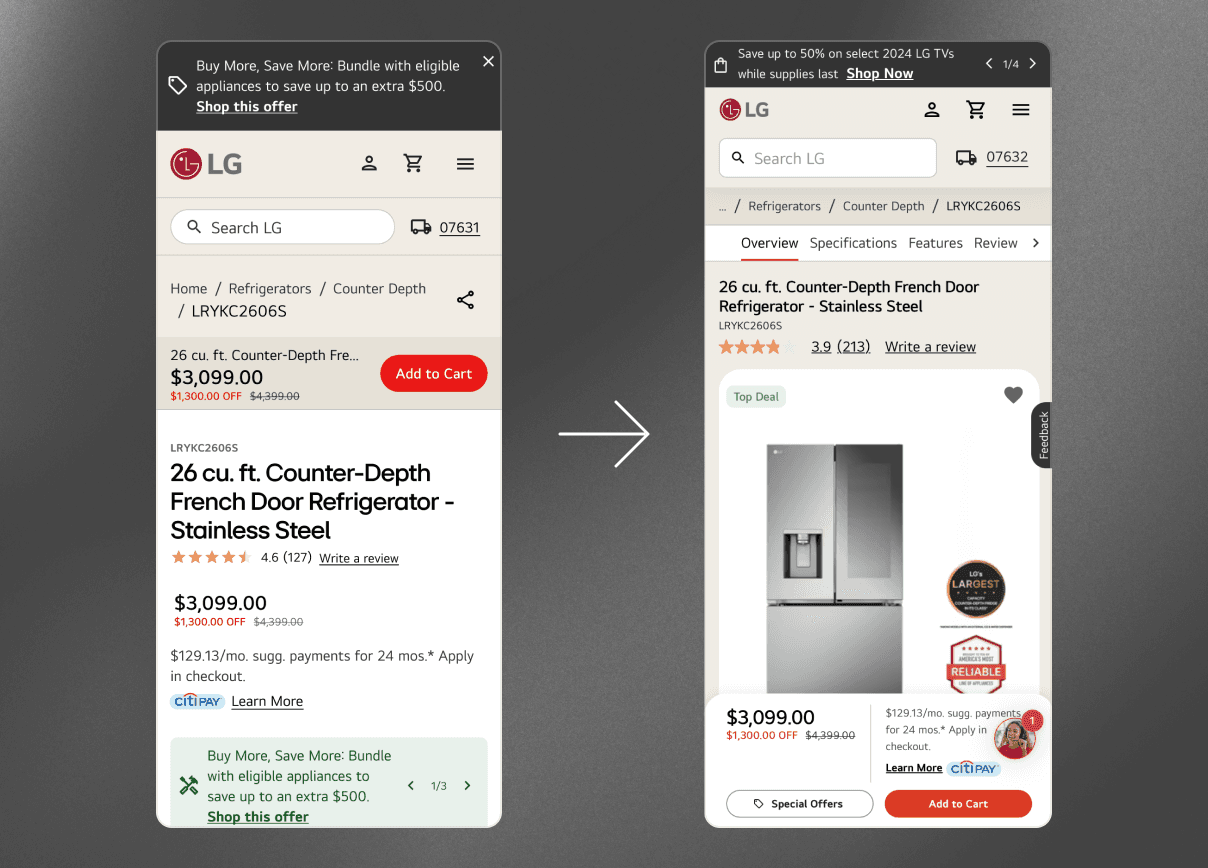Add the refrigerator to wishlist with heart icon
1208x868 pixels.
pyautogui.click(x=1013, y=395)
